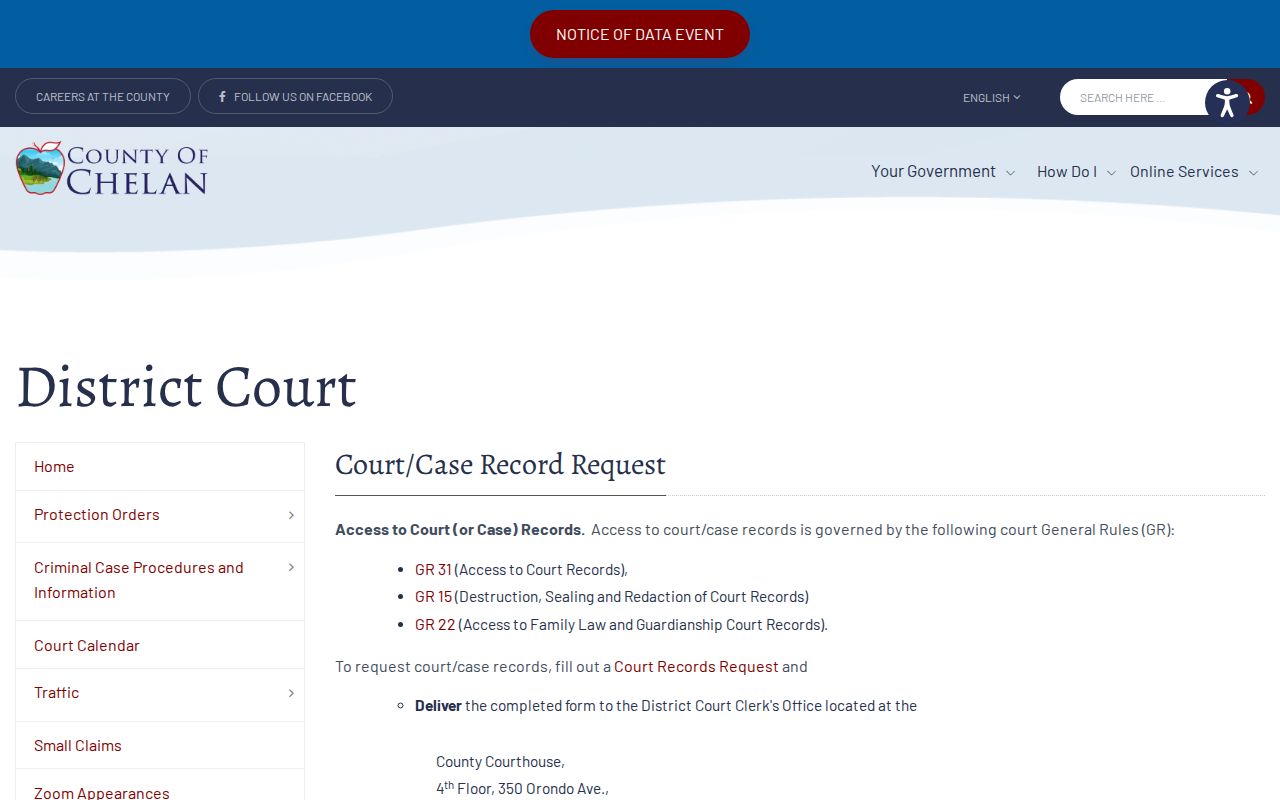This screenshot has width=1280, height=800.
Task: Expand the Your Government menu
Action: 943,171
